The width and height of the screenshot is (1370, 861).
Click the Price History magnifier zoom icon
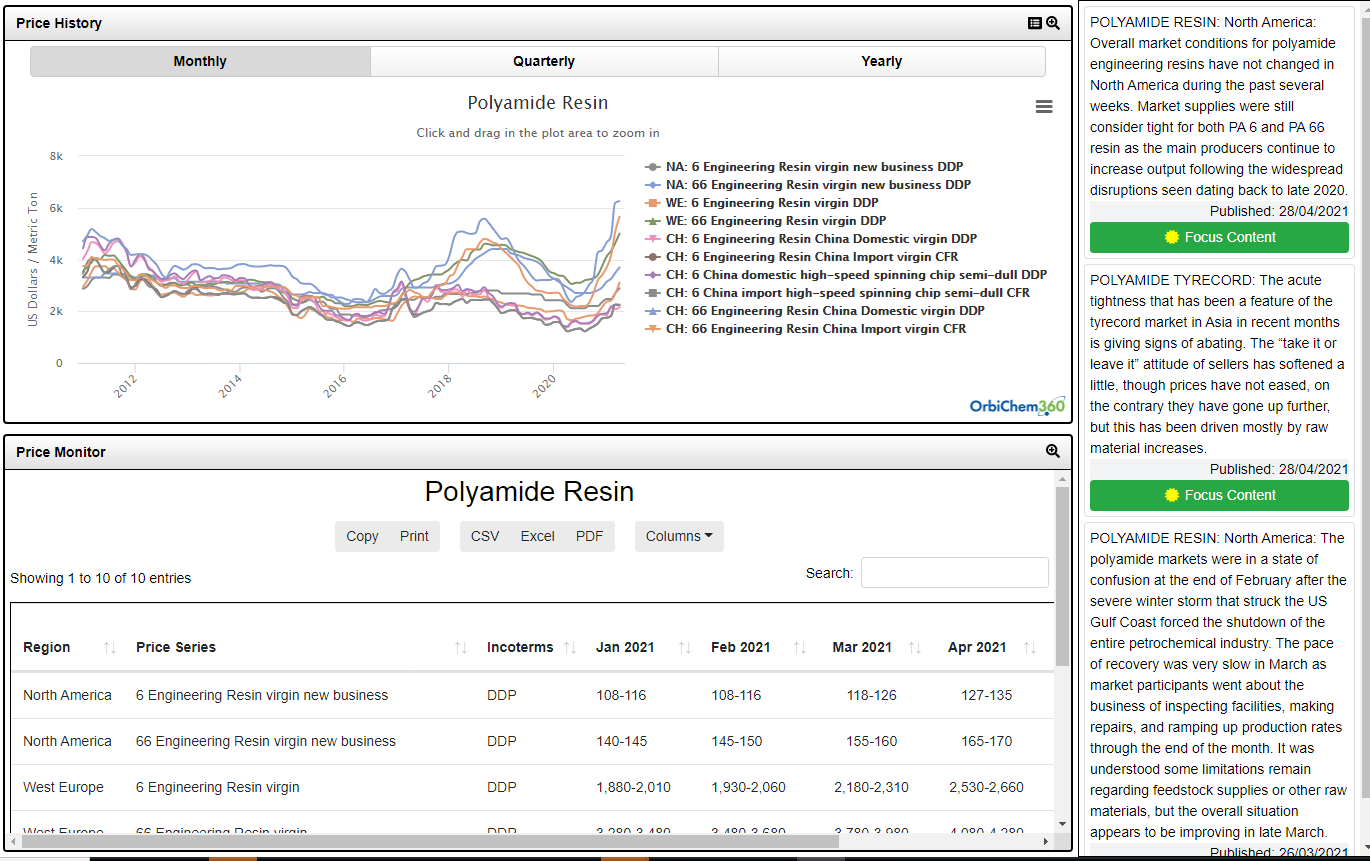1053,23
